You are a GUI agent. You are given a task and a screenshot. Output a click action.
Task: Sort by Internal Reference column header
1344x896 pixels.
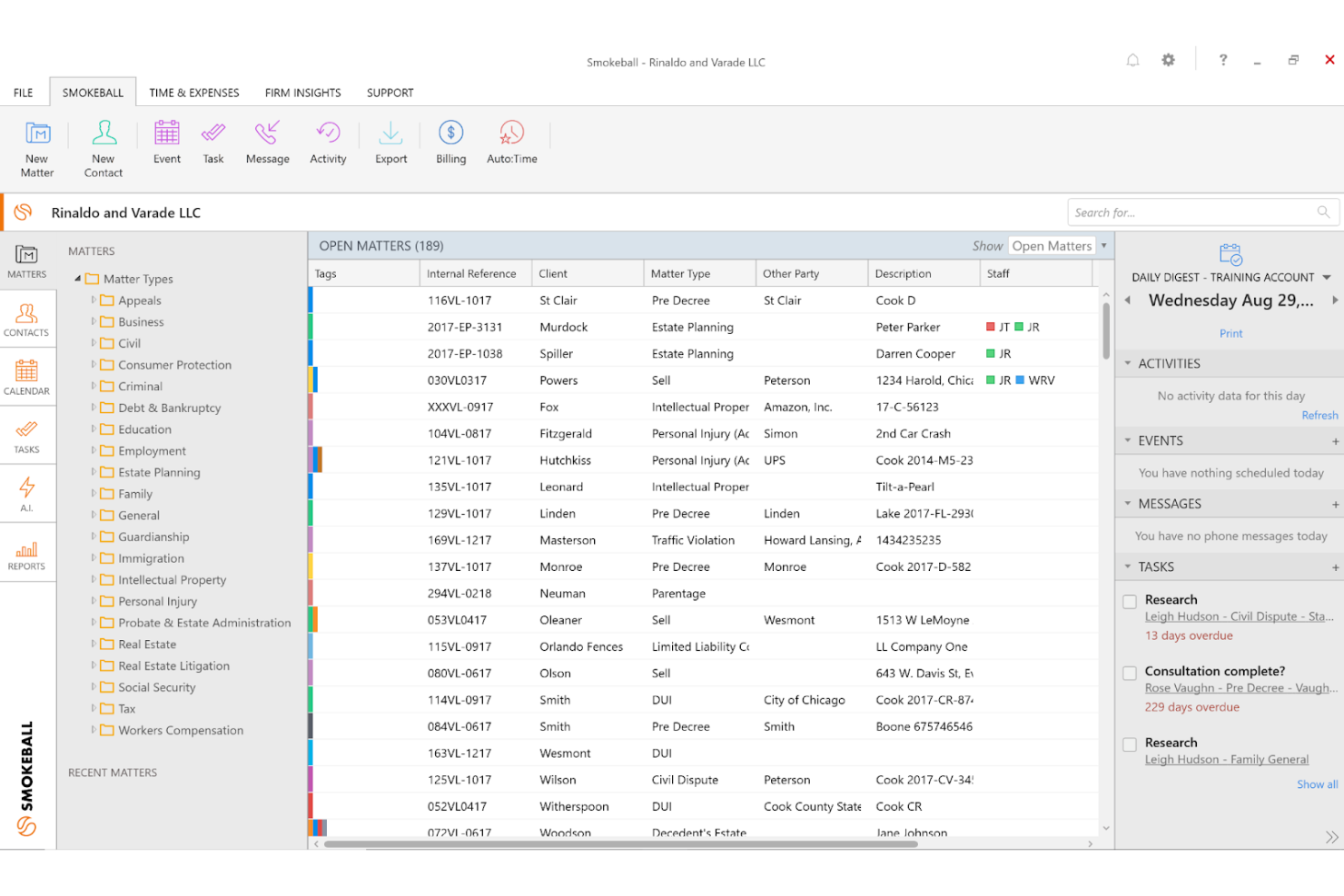(x=476, y=273)
